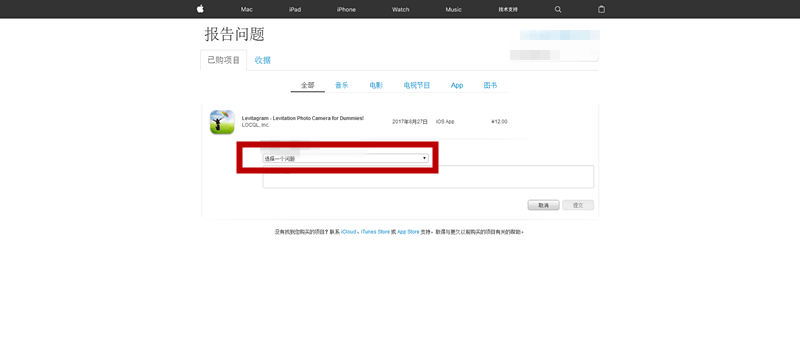
Task: Open the Music navigation item
Action: pyautogui.click(x=454, y=10)
